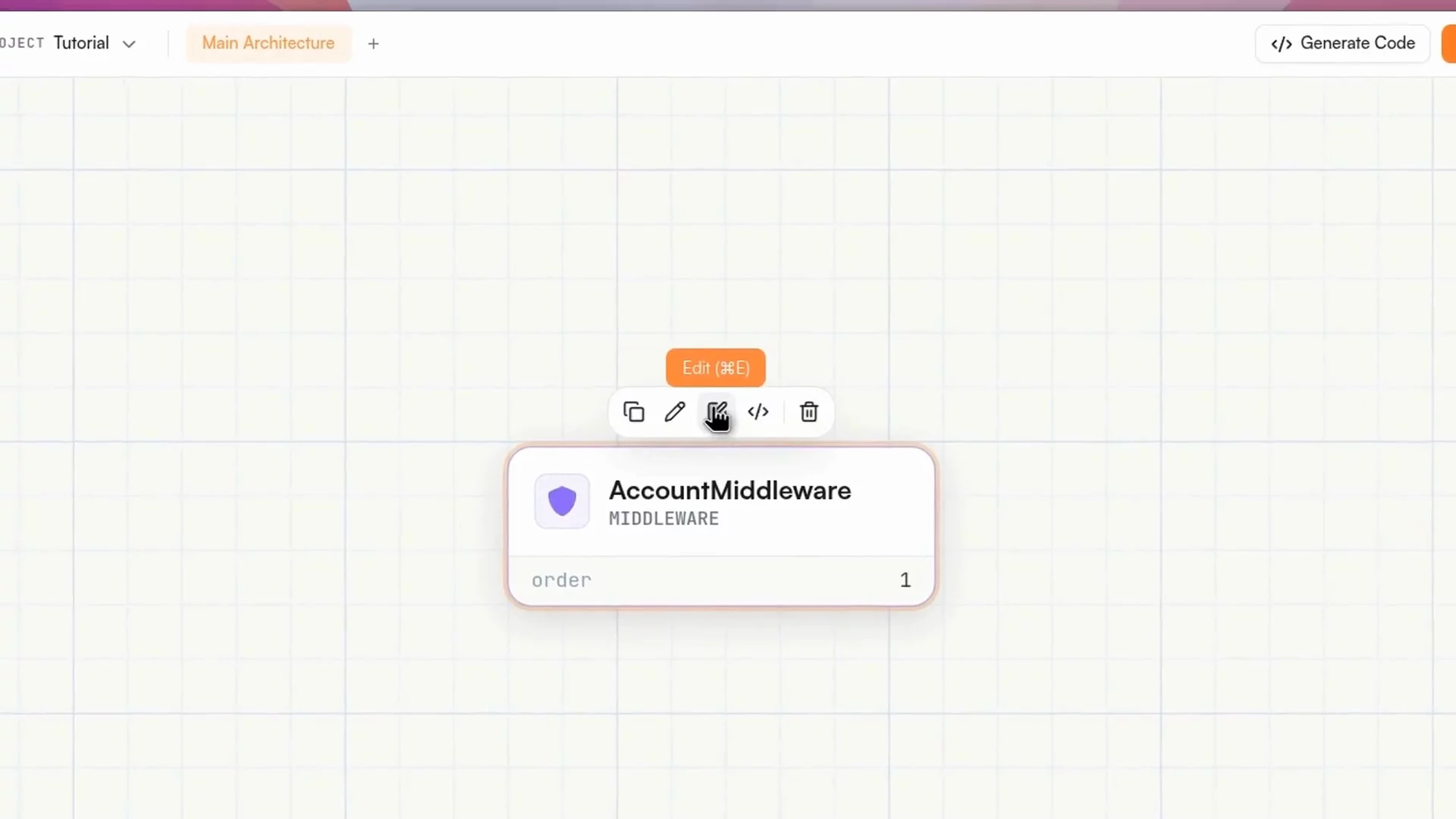1456x819 pixels.
Task: Switch to the Main Architecture tab
Action: coord(268,43)
